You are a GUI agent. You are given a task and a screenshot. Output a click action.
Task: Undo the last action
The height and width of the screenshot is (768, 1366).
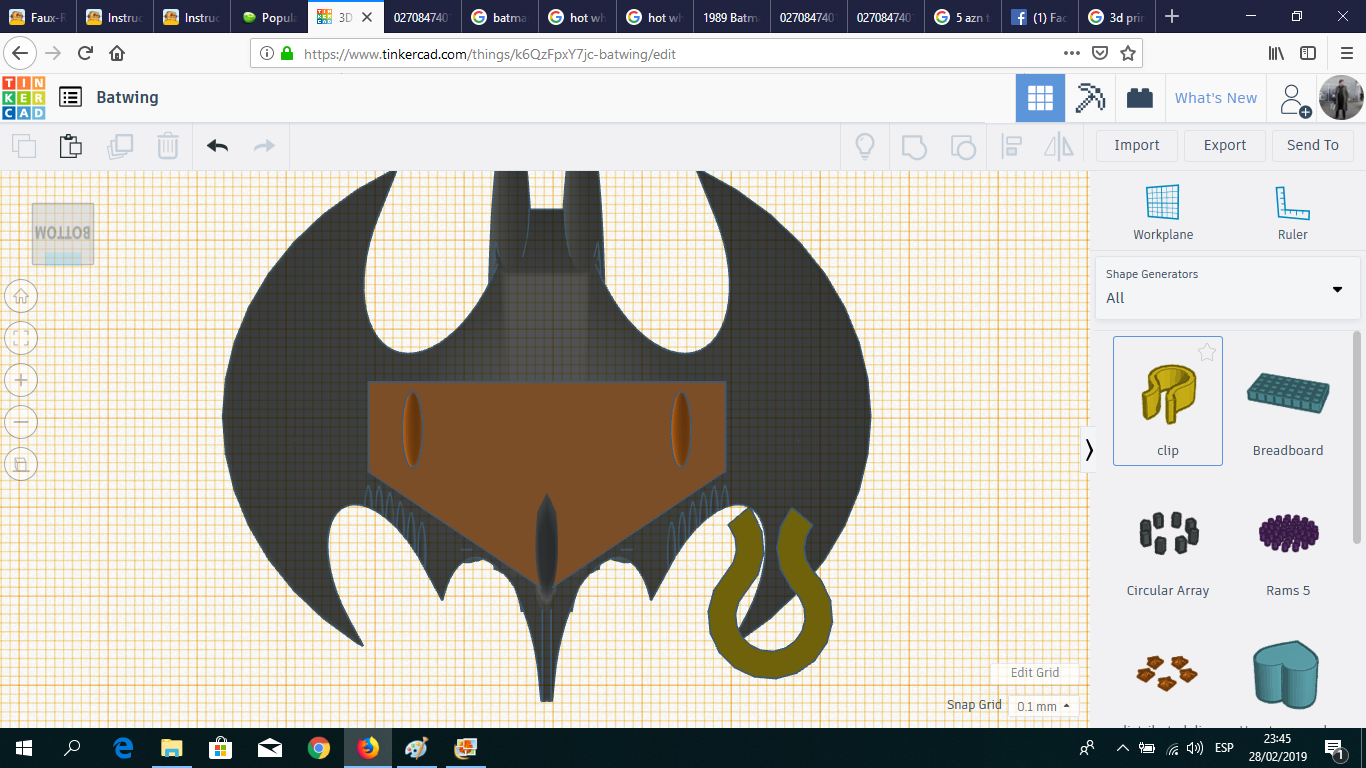217,146
